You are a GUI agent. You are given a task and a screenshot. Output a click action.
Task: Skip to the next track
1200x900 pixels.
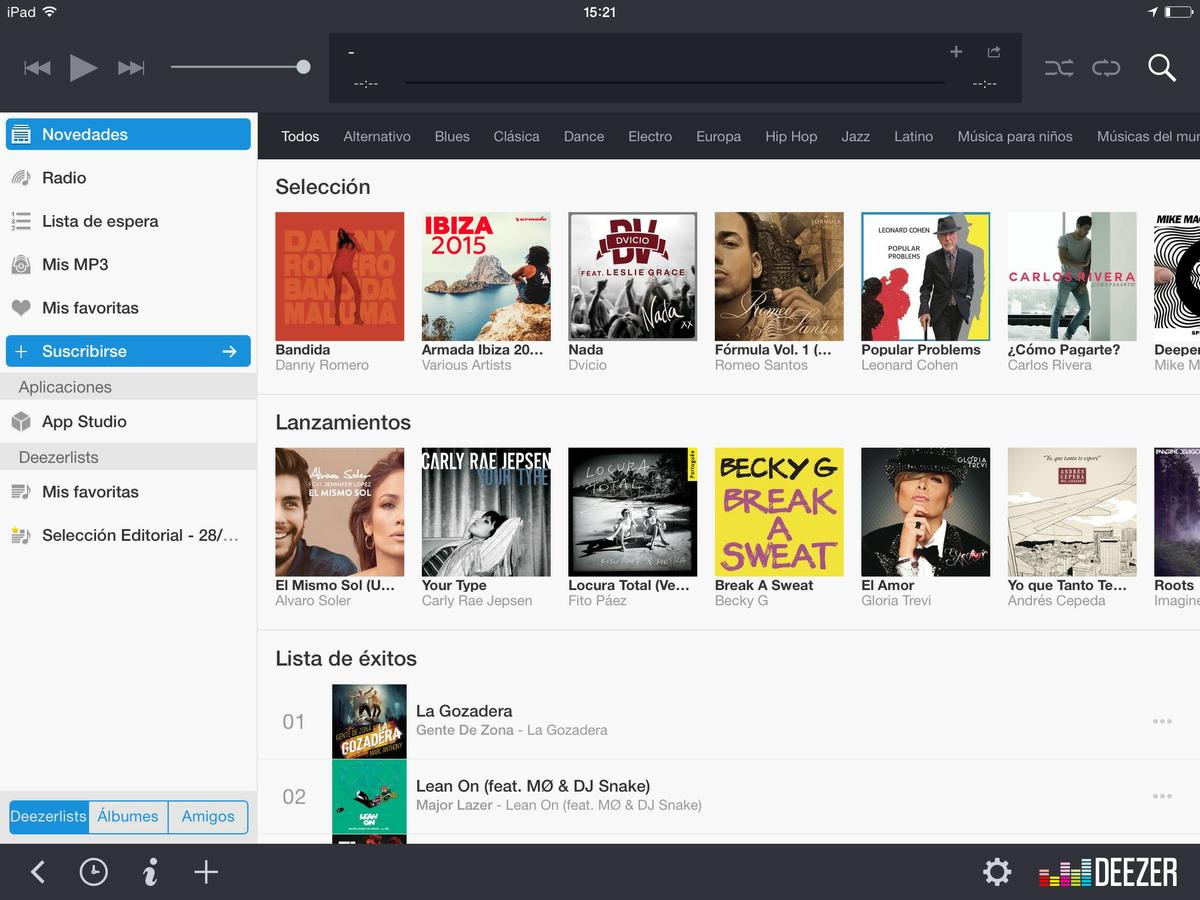click(131, 68)
